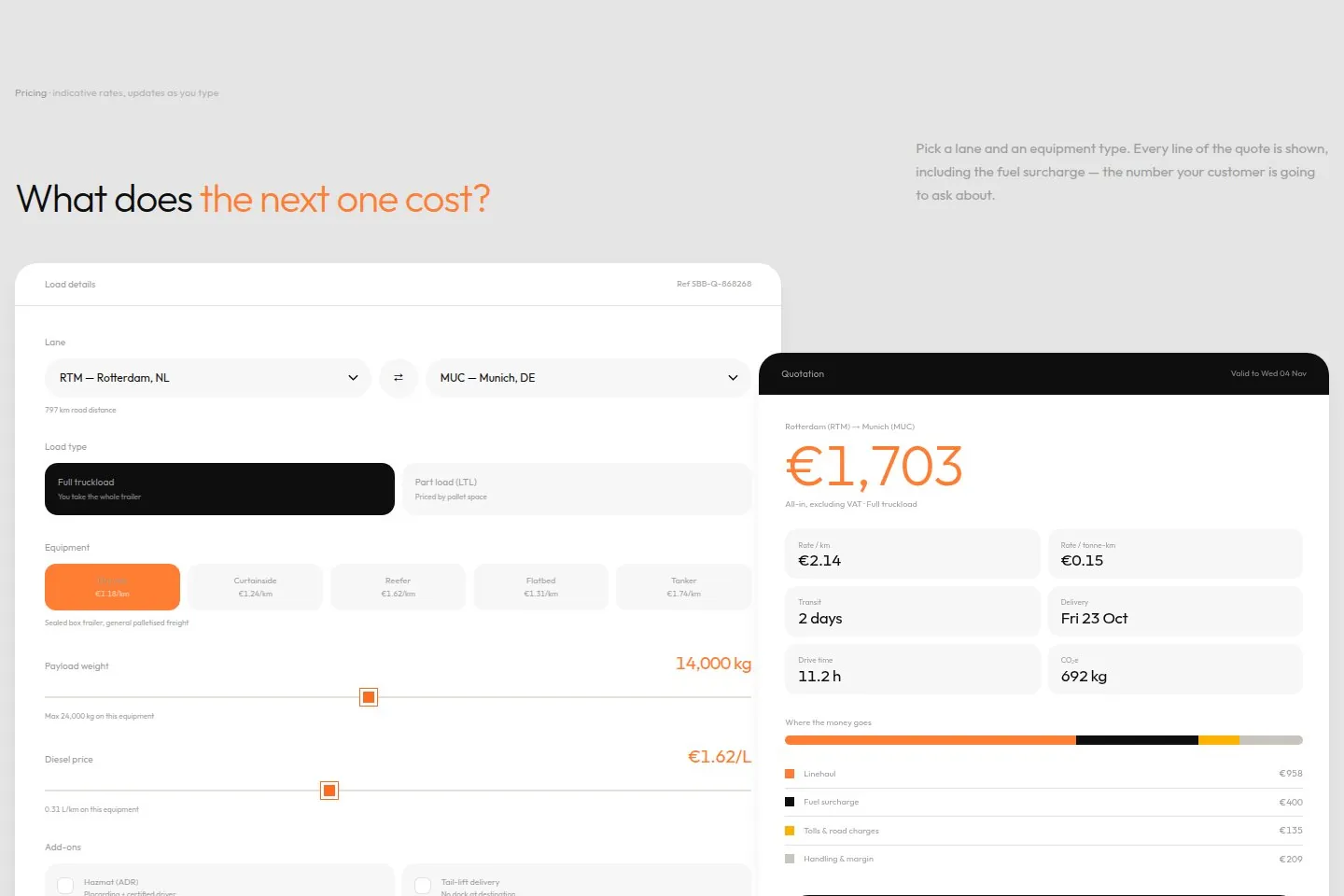Click the '692 kg' CO₂e value
Screen dimensions: 1344x896
[1084, 677]
